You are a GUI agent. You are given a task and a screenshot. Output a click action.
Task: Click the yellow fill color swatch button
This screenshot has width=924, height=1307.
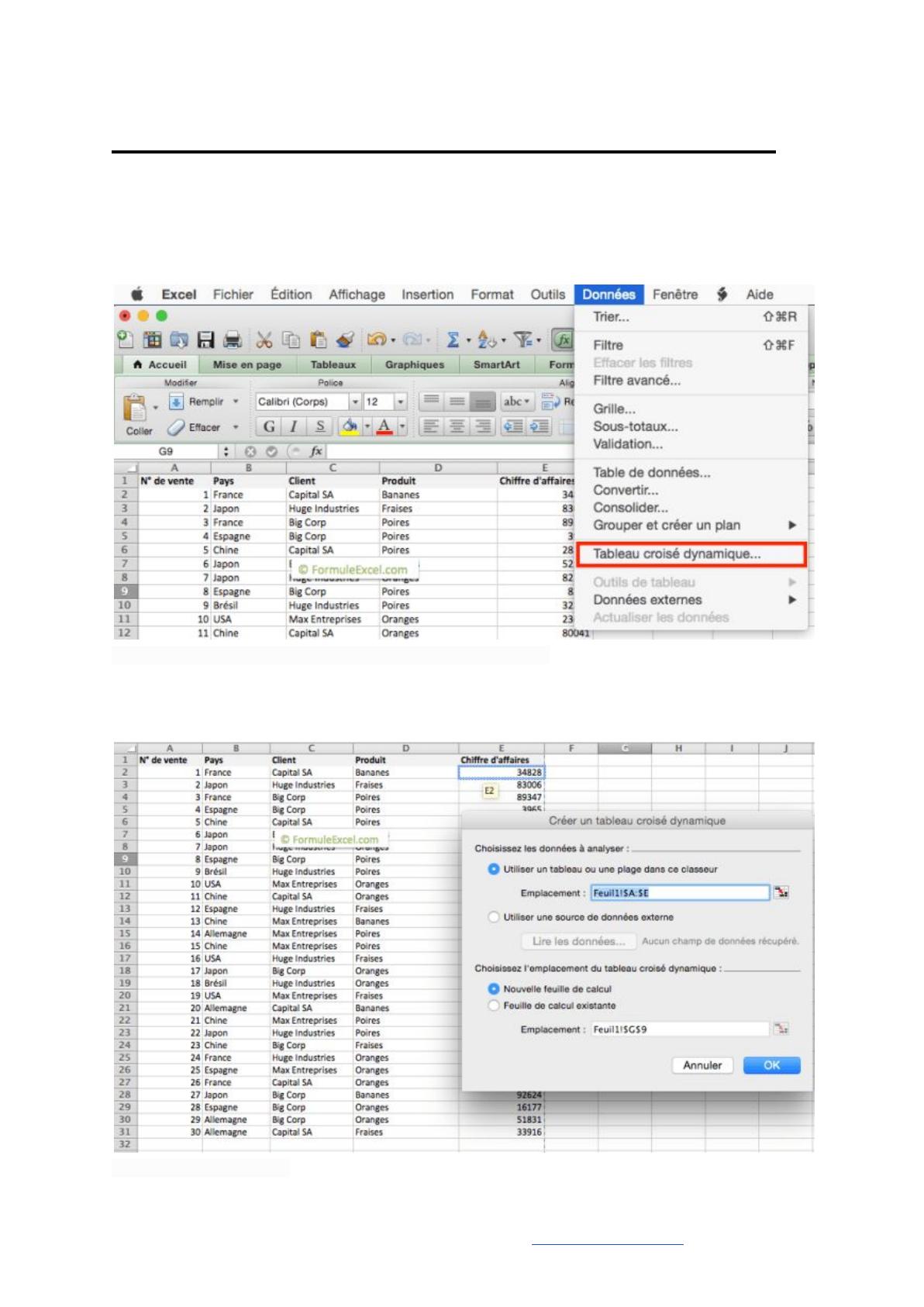point(350,426)
